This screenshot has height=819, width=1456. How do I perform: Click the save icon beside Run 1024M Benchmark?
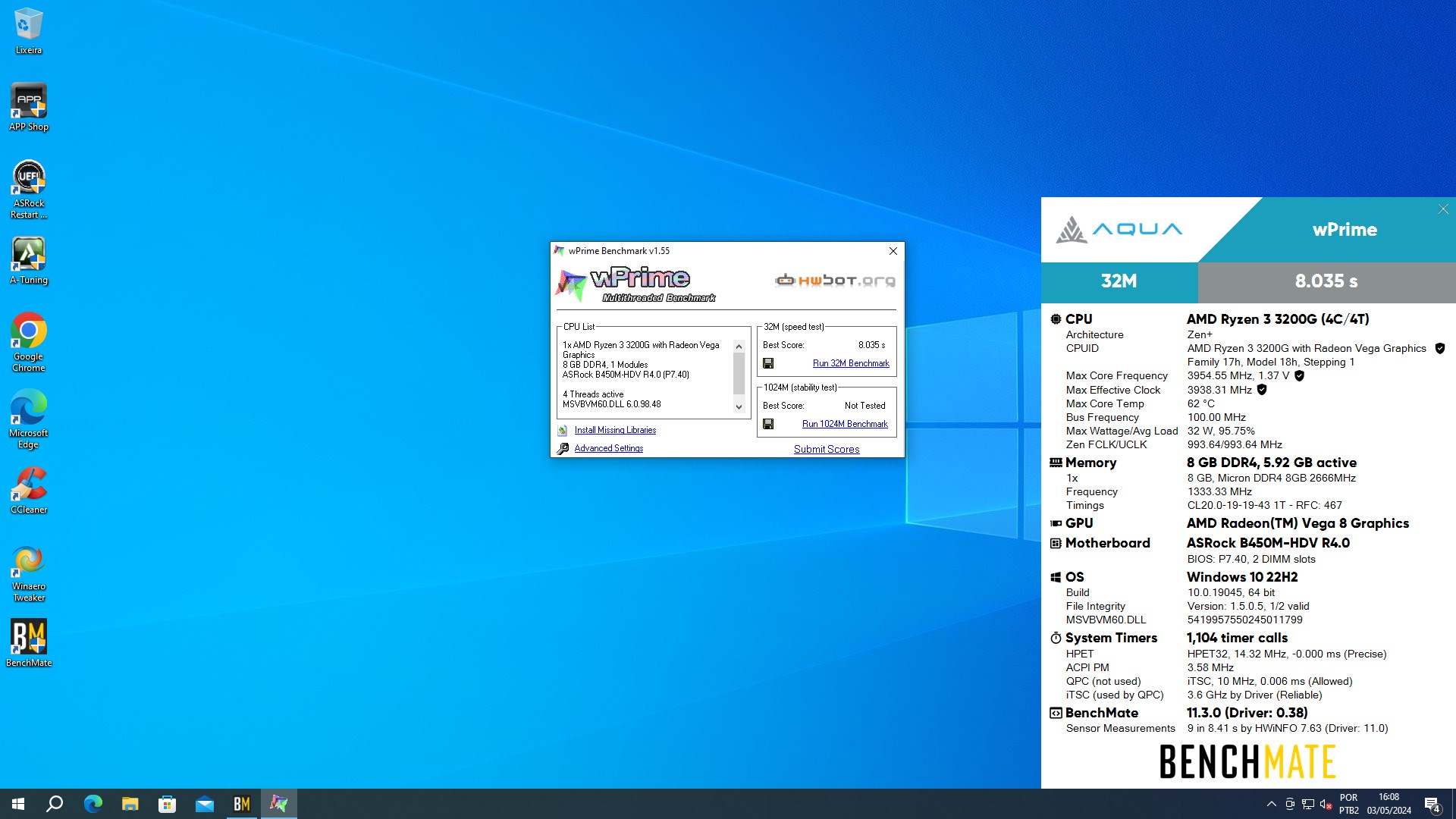[x=768, y=424]
